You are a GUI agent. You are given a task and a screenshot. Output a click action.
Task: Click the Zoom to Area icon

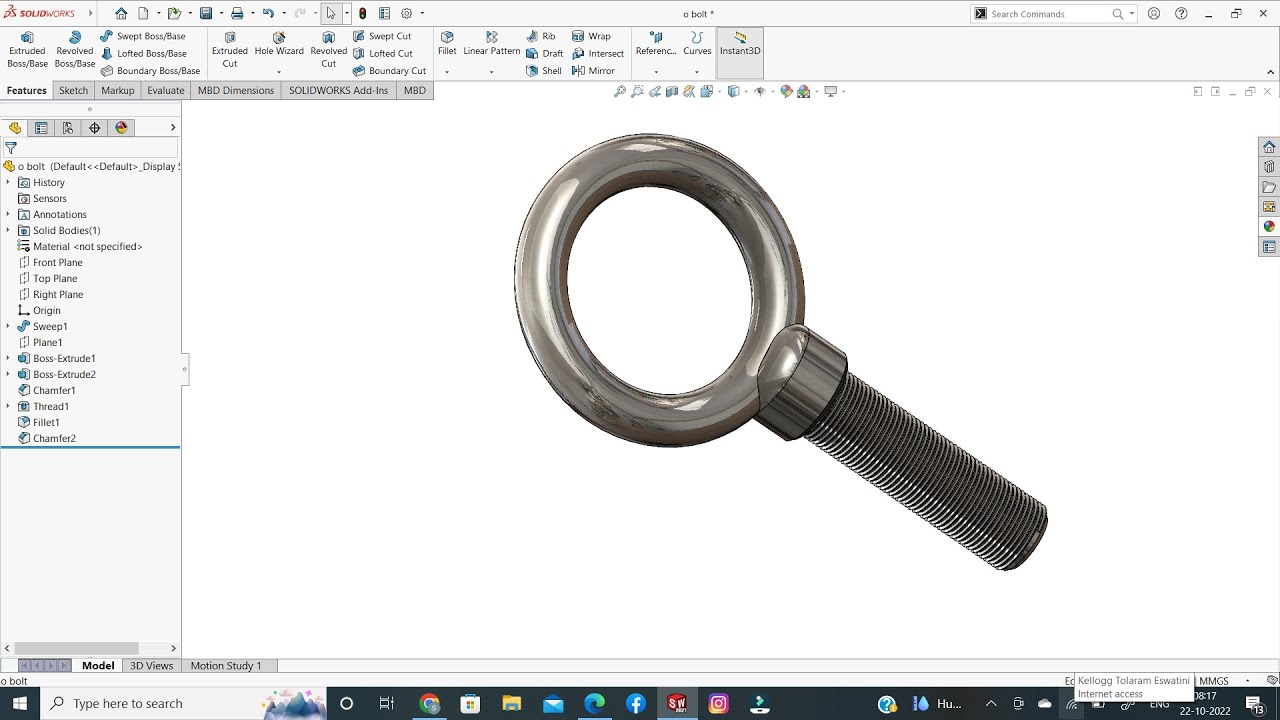tap(637, 91)
